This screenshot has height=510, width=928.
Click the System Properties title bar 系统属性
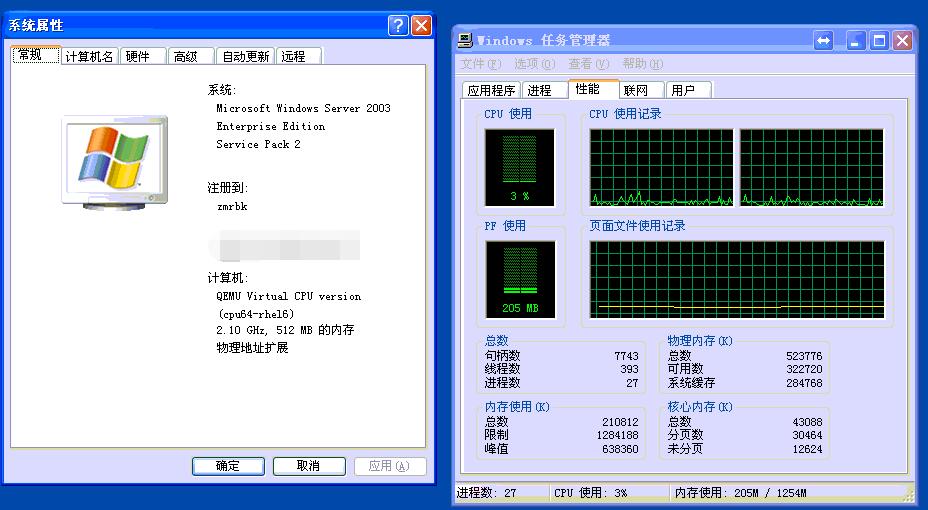[36, 25]
